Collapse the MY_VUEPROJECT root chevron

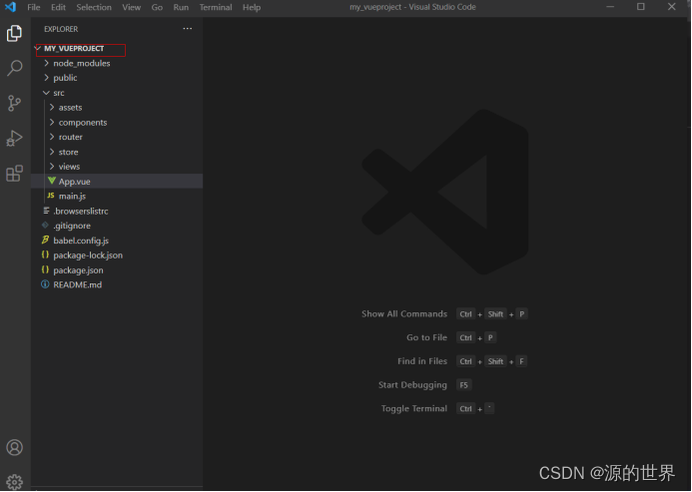38,48
